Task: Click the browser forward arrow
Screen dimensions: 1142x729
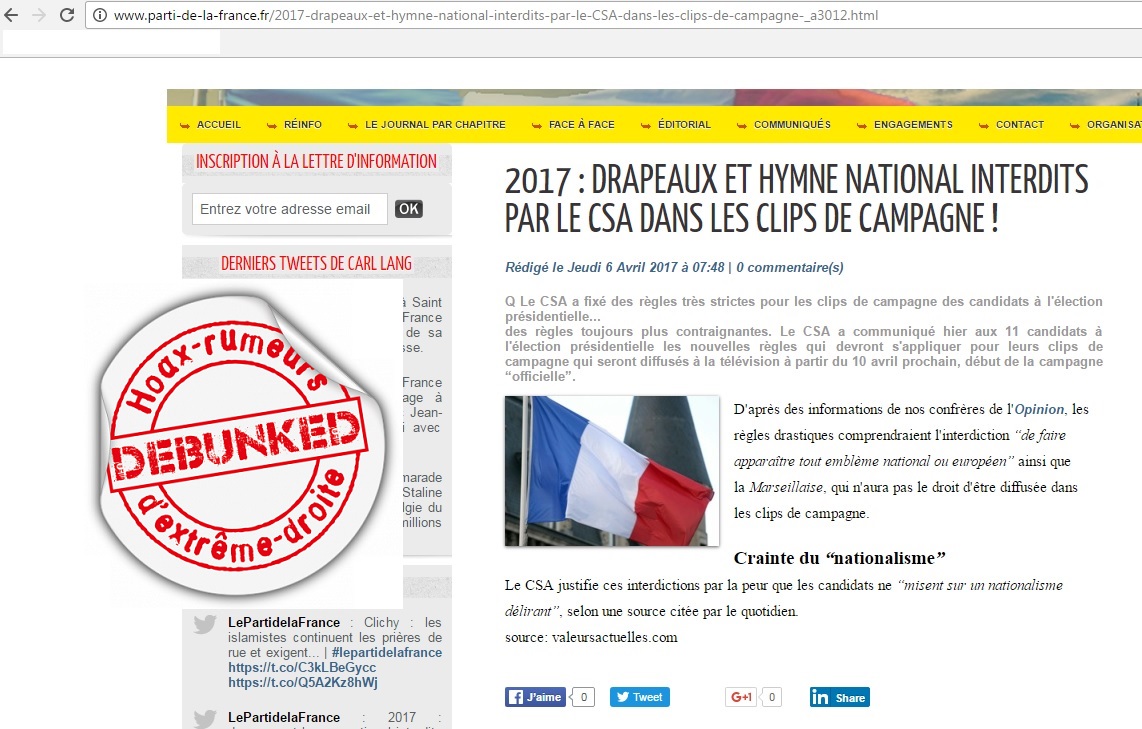Action: (39, 15)
